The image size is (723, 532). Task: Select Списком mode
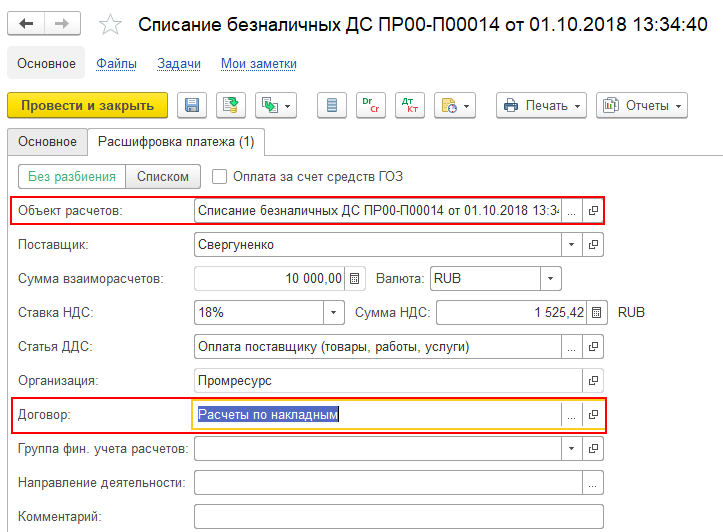(x=163, y=177)
